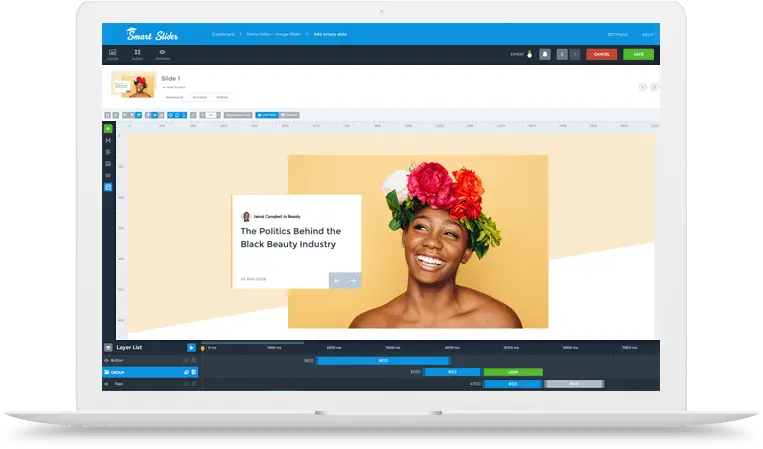The height and width of the screenshot is (449, 763).
Task: Expand the Layer List panel
Action: (108, 348)
